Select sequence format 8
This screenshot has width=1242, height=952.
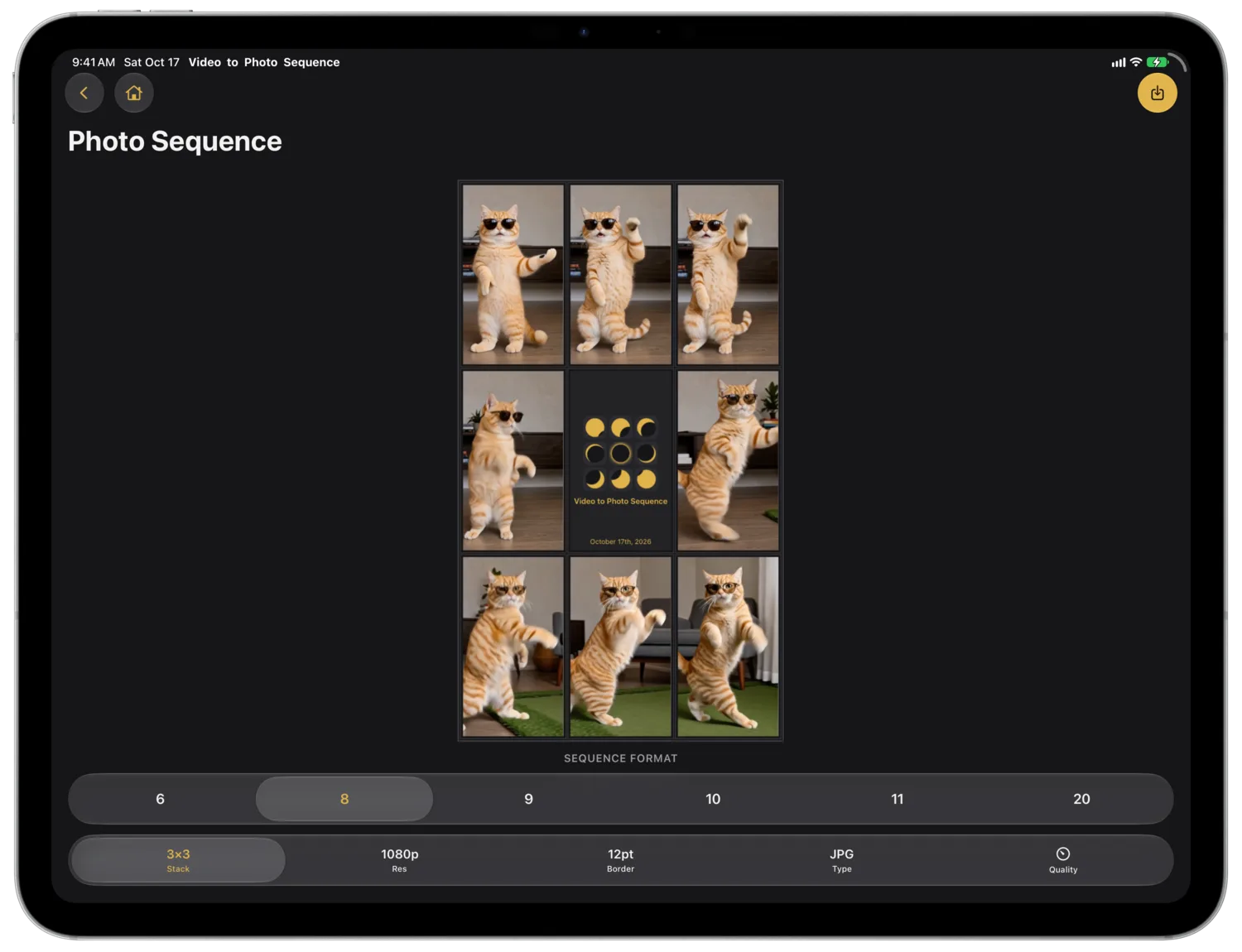click(x=344, y=799)
